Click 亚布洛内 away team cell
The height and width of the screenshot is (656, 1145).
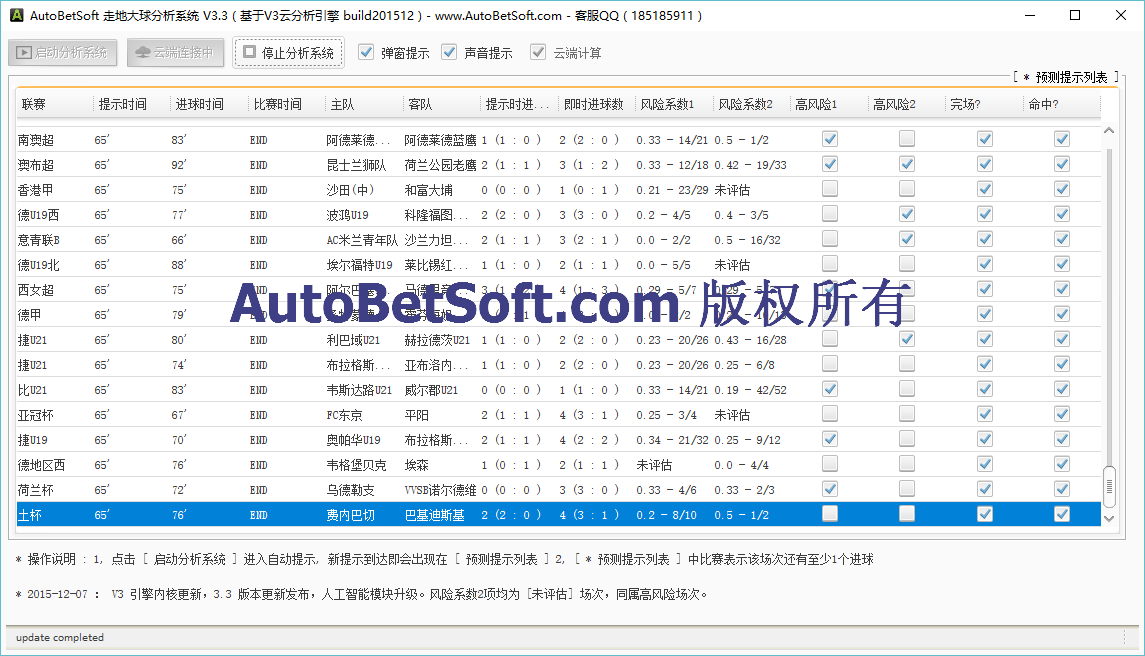[439, 365]
